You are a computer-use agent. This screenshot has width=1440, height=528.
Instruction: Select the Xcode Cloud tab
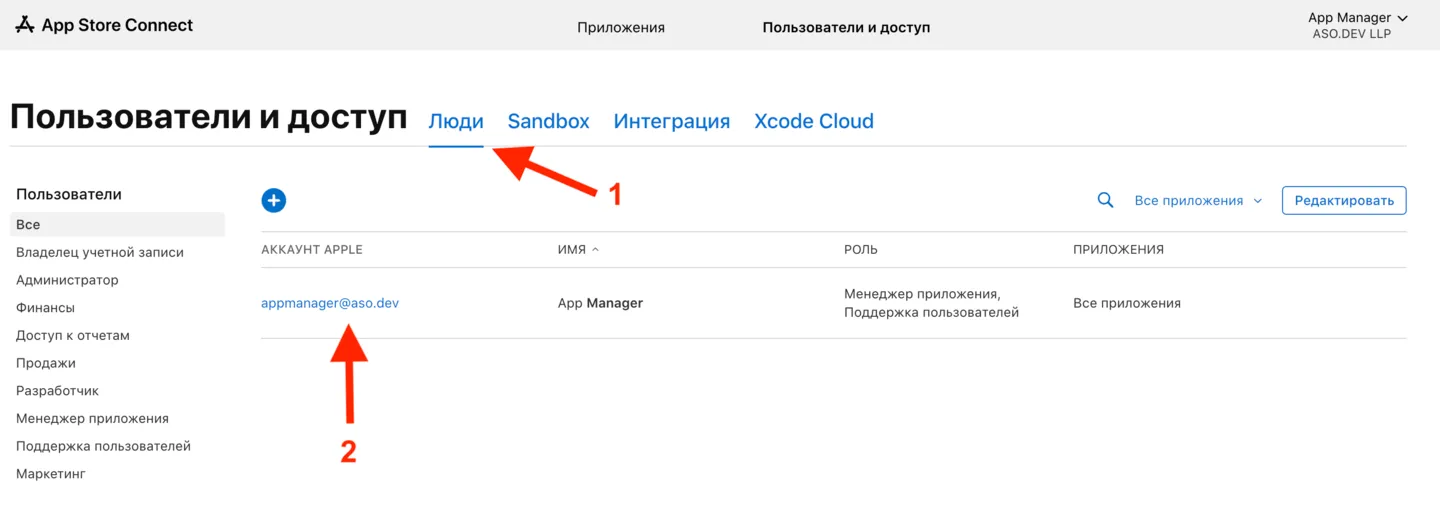click(813, 121)
